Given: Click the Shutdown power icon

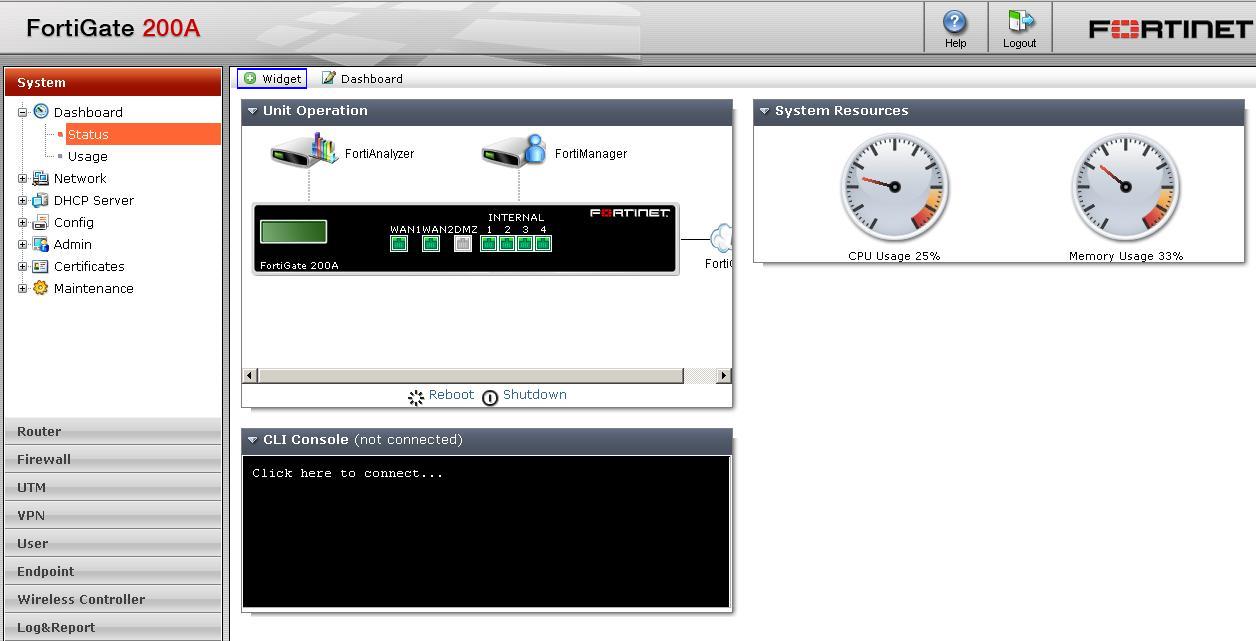Looking at the screenshot, I should (x=490, y=397).
